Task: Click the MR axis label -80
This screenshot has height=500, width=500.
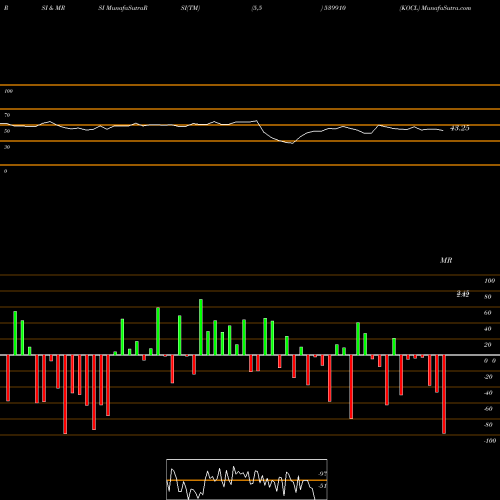Action: point(488,425)
